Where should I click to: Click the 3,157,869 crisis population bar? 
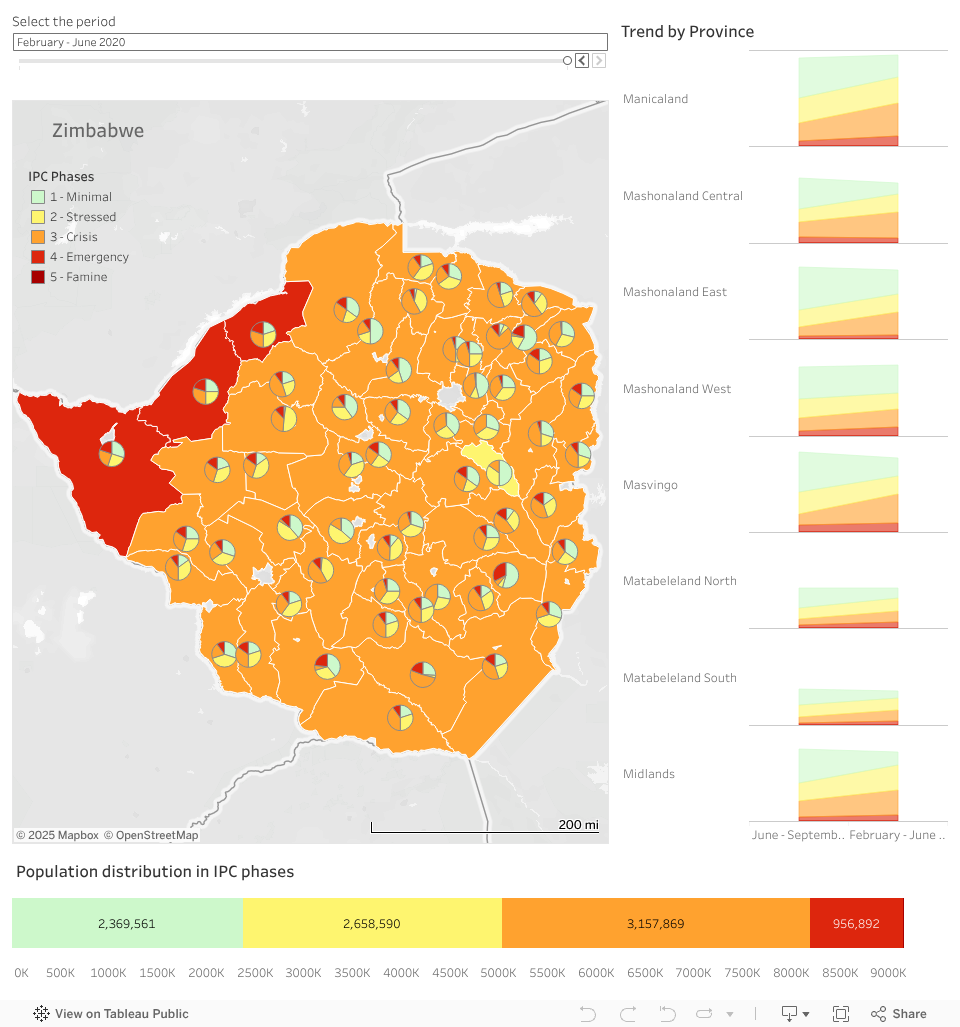[655, 923]
